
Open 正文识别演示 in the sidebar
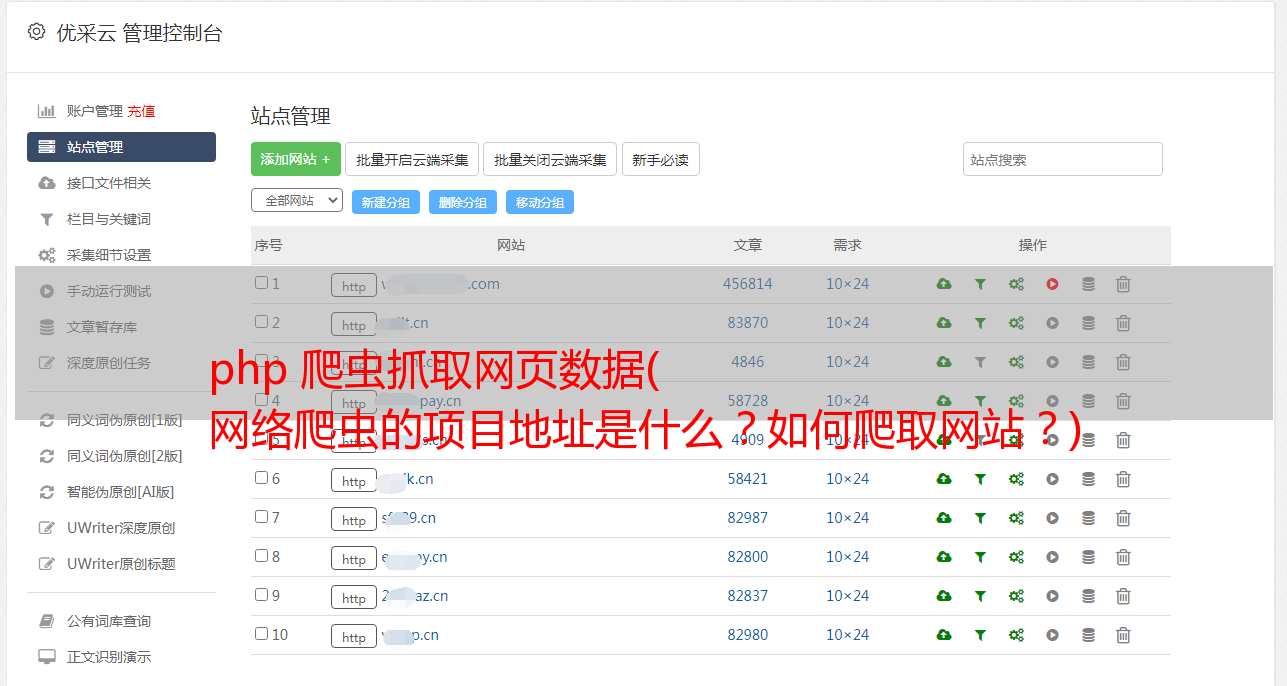[x=109, y=657]
